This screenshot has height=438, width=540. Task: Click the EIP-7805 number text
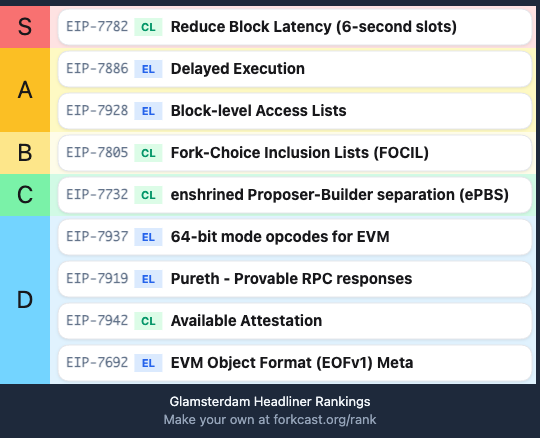coord(97,153)
